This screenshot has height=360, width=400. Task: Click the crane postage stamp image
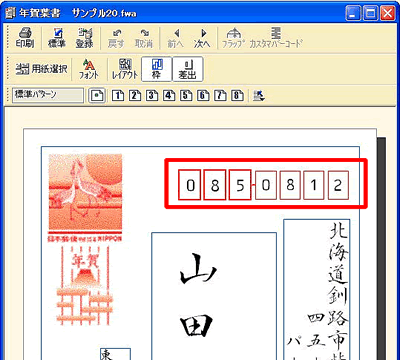point(85,197)
